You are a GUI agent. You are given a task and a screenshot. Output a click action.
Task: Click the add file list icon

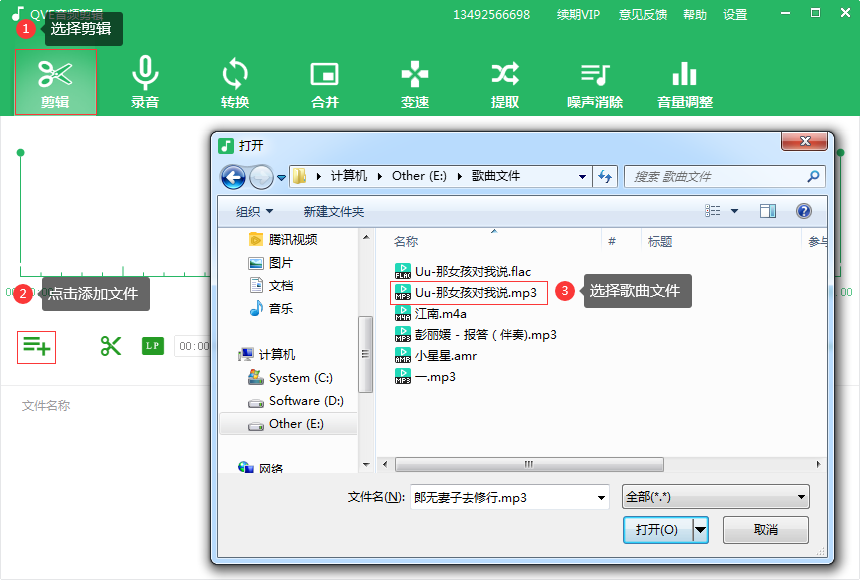pos(36,347)
